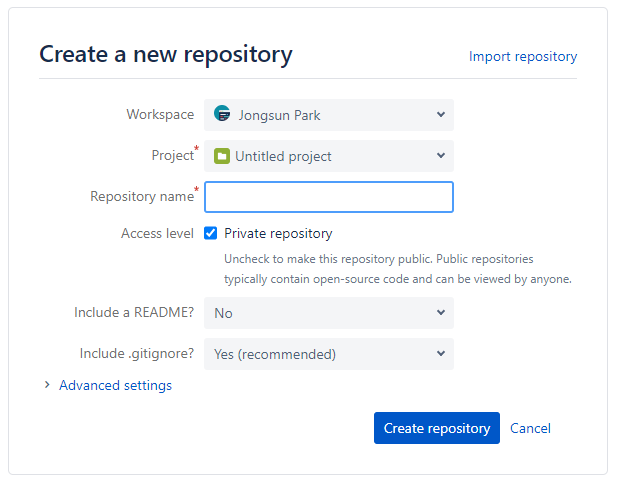Open the Import repository link

tap(523, 57)
